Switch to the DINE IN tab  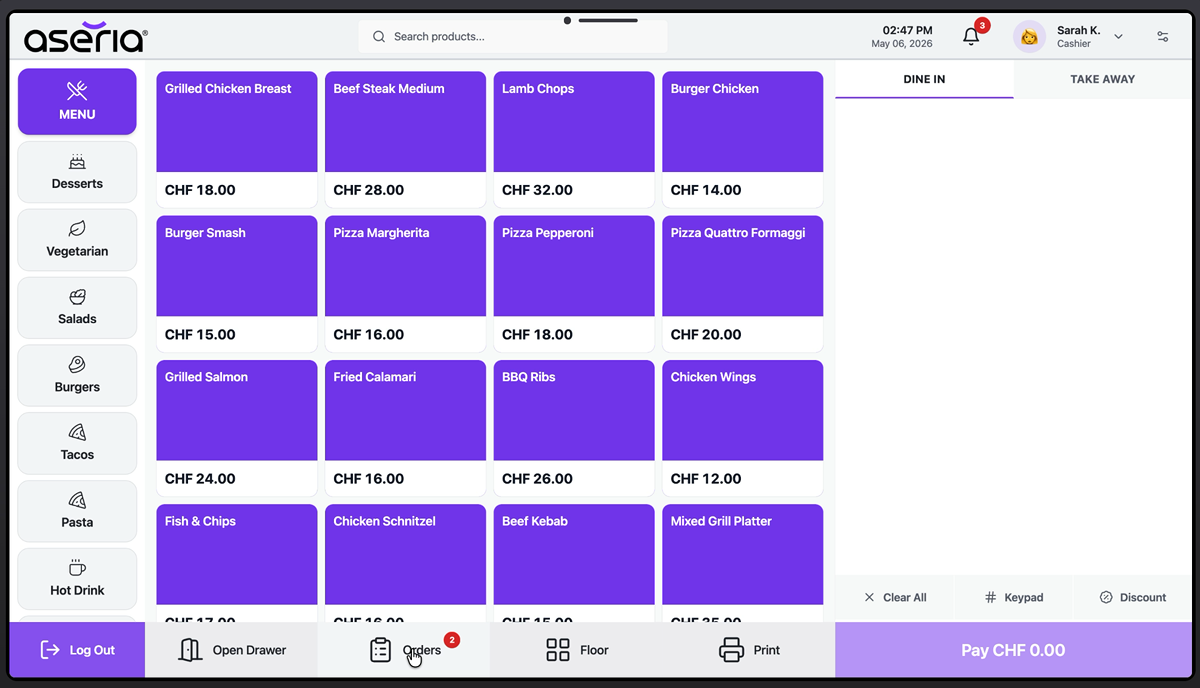(x=924, y=79)
